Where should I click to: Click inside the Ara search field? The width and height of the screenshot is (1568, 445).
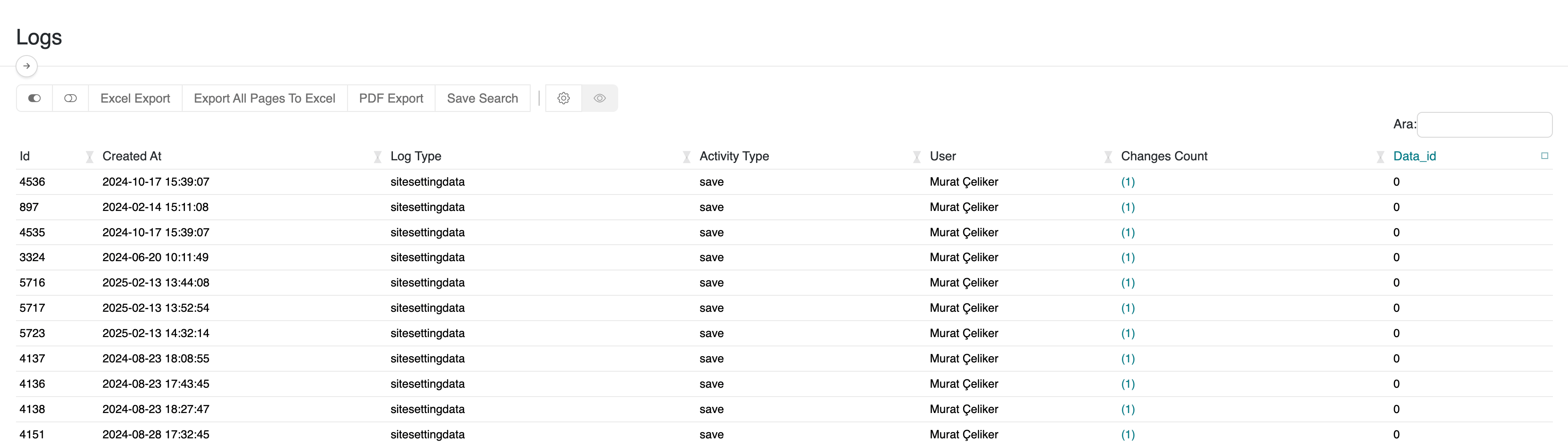1485,125
